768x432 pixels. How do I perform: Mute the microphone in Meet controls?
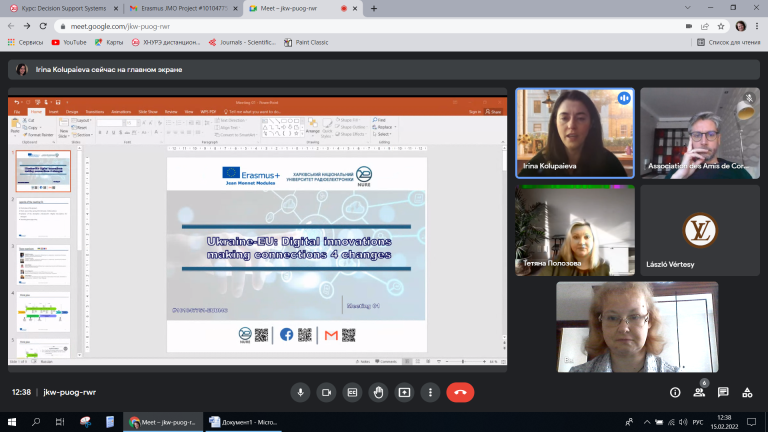300,392
